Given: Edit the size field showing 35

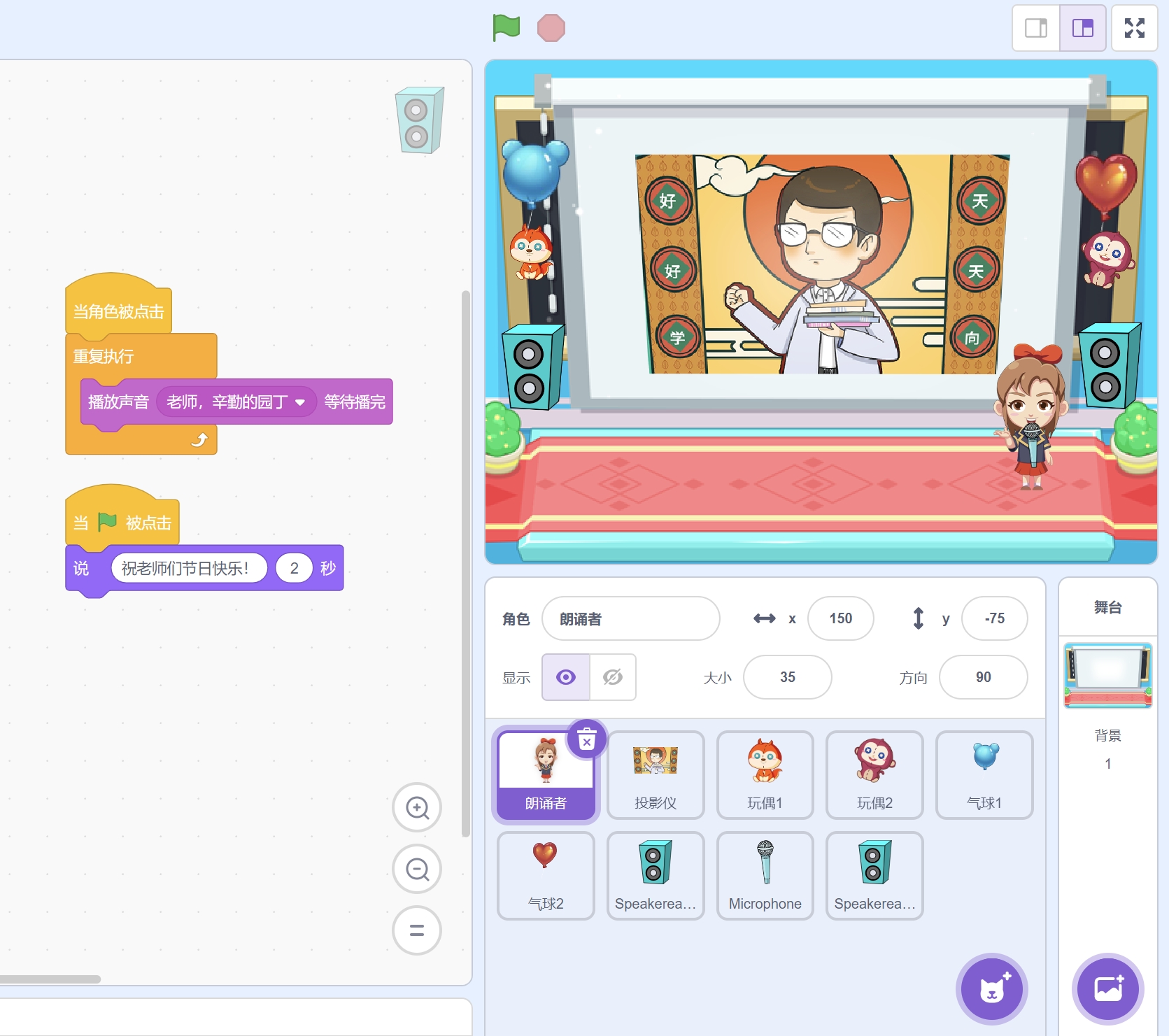Looking at the screenshot, I should click(787, 677).
